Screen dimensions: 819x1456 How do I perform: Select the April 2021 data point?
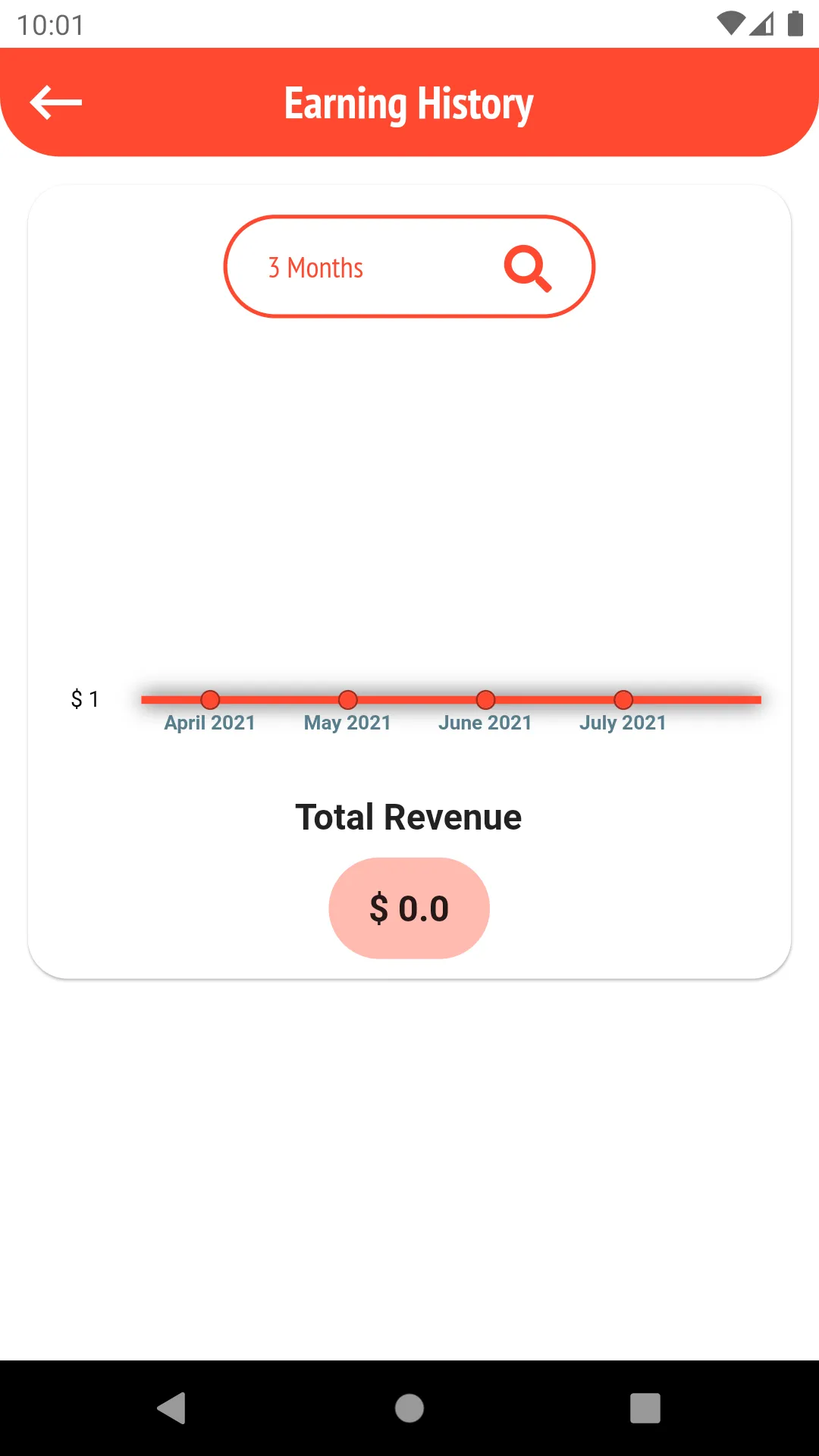coord(210,699)
